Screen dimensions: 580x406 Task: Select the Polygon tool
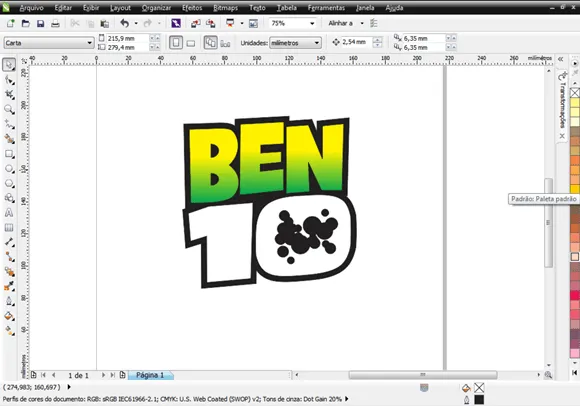point(9,183)
